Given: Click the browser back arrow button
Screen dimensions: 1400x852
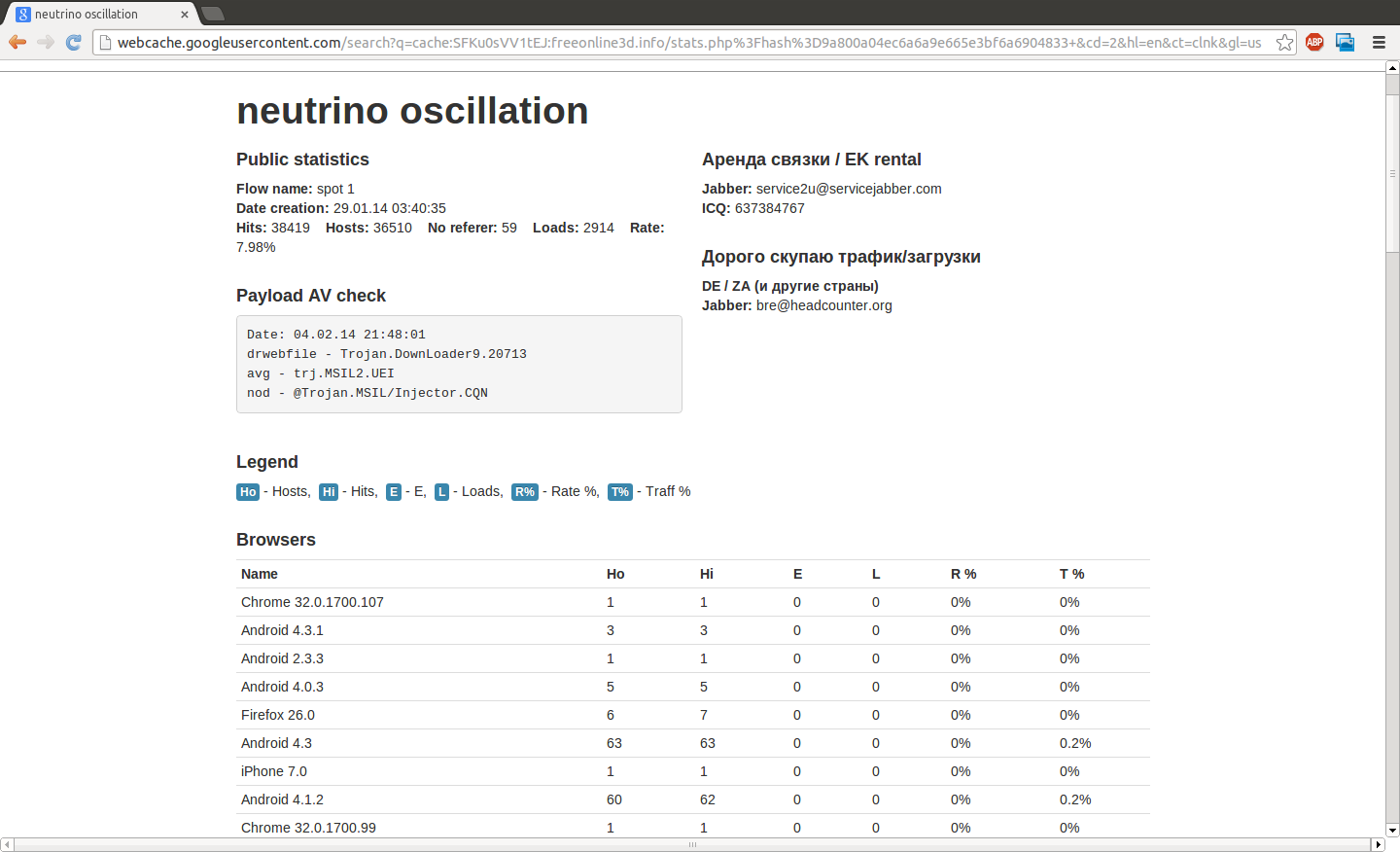Looking at the screenshot, I should click(17, 42).
